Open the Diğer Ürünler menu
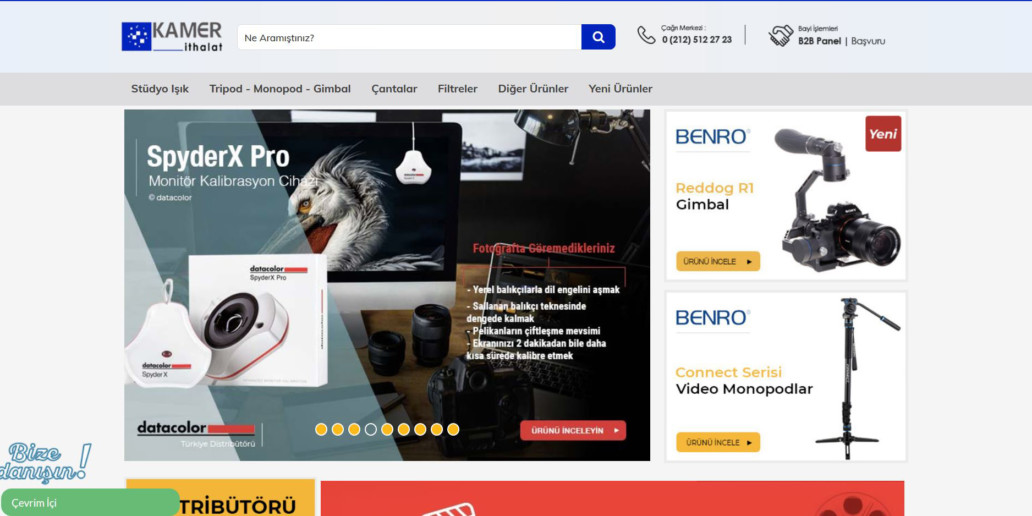1032x516 pixels. [533, 89]
